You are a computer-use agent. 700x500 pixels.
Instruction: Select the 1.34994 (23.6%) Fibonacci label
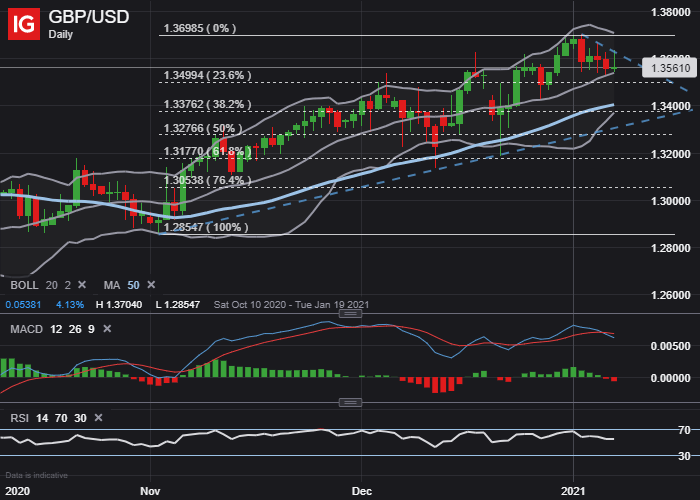(207, 75)
